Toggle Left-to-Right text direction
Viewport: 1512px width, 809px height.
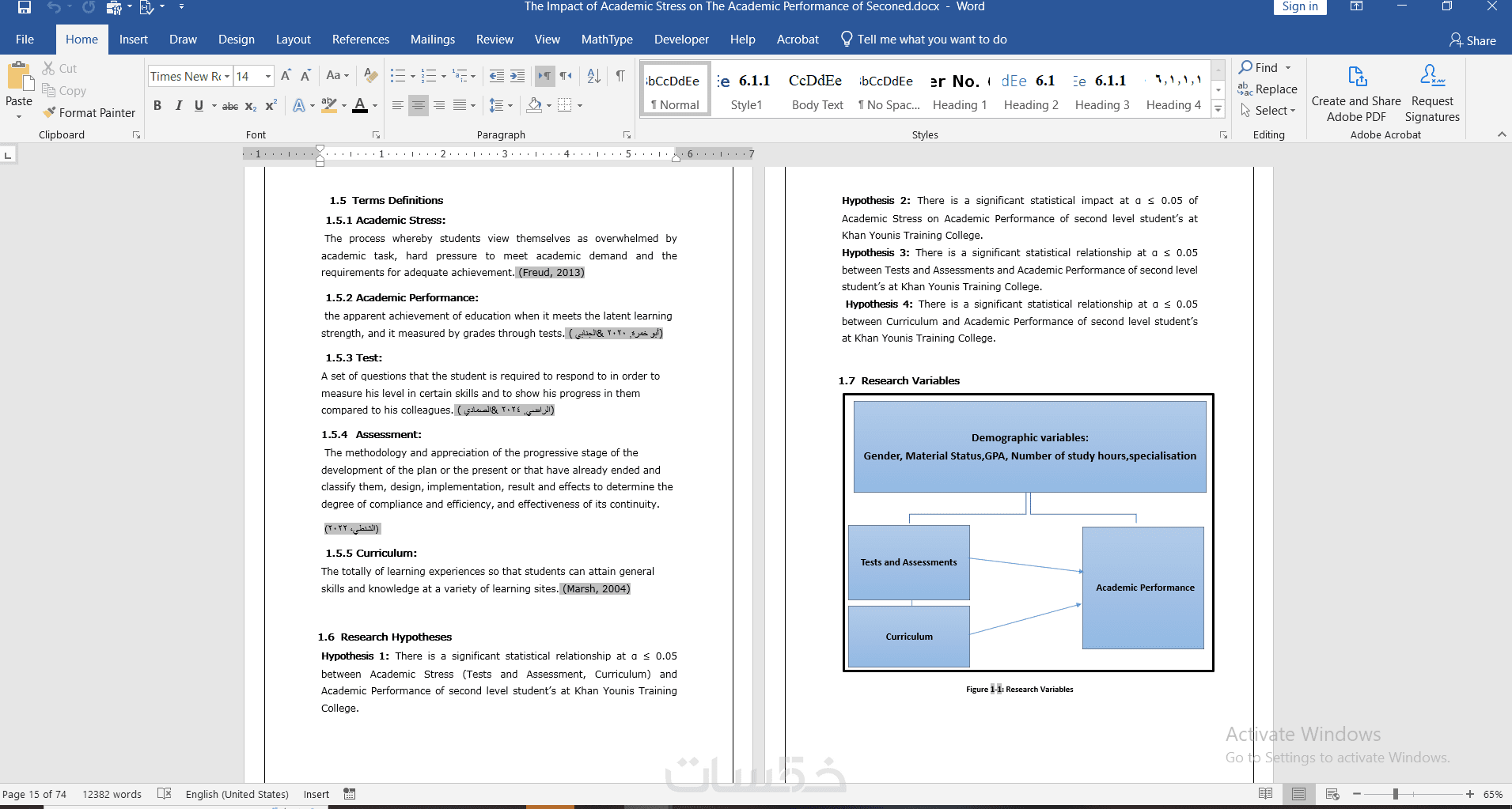[x=544, y=76]
